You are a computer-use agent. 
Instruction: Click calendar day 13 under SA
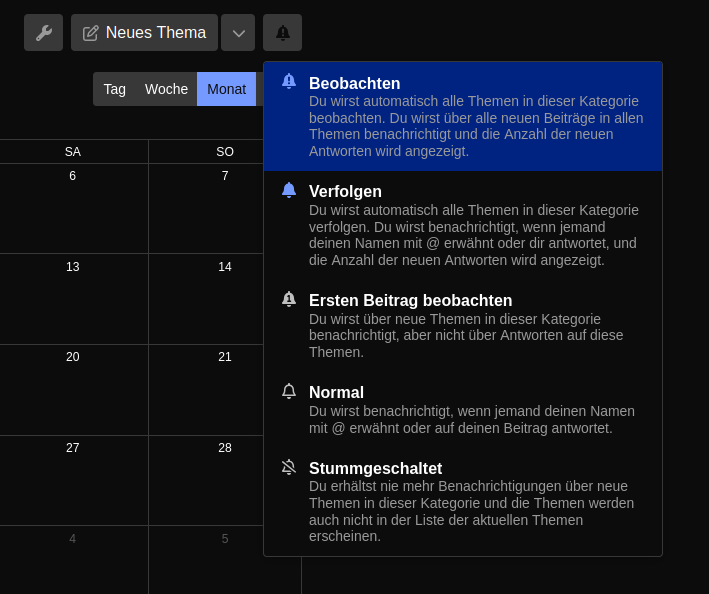tap(73, 298)
